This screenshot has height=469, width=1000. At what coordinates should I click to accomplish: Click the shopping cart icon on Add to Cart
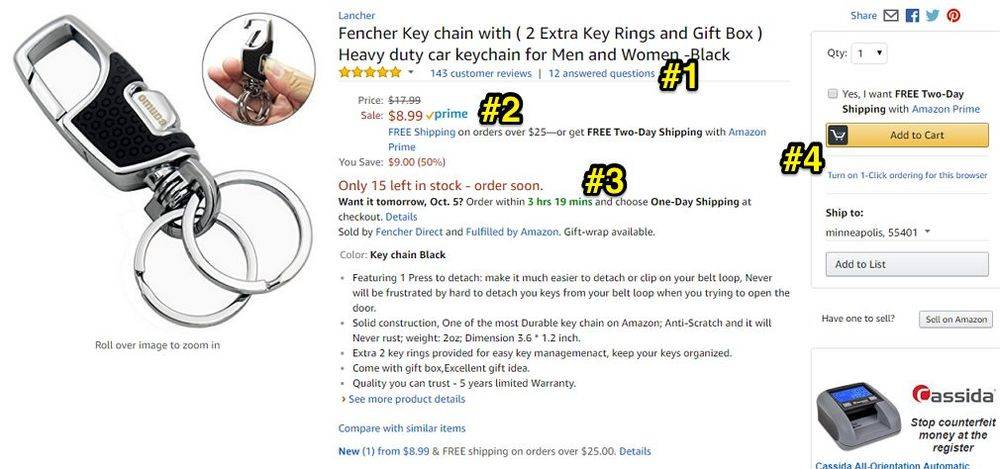coord(837,135)
